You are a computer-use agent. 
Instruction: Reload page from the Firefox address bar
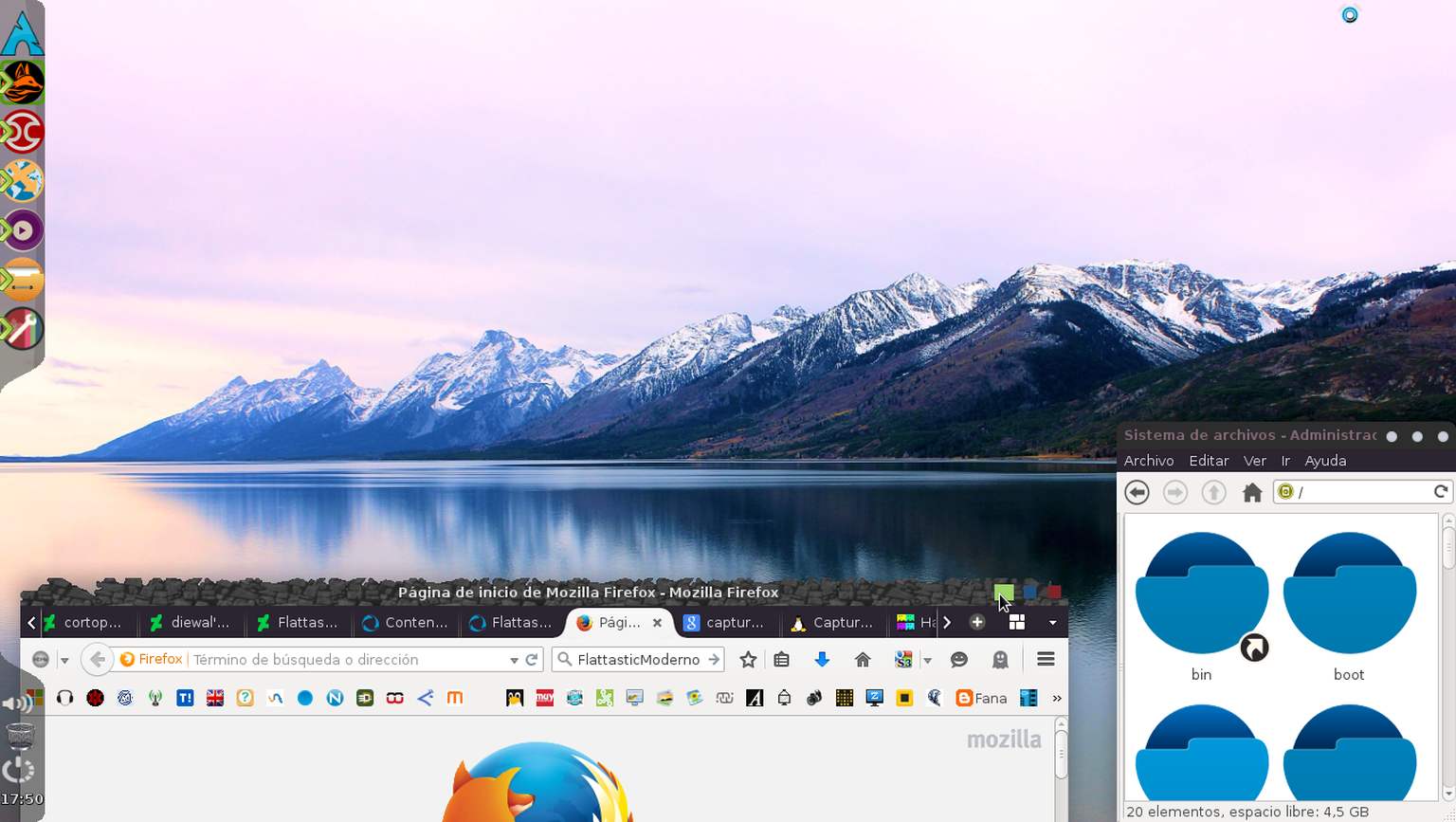pos(532,659)
